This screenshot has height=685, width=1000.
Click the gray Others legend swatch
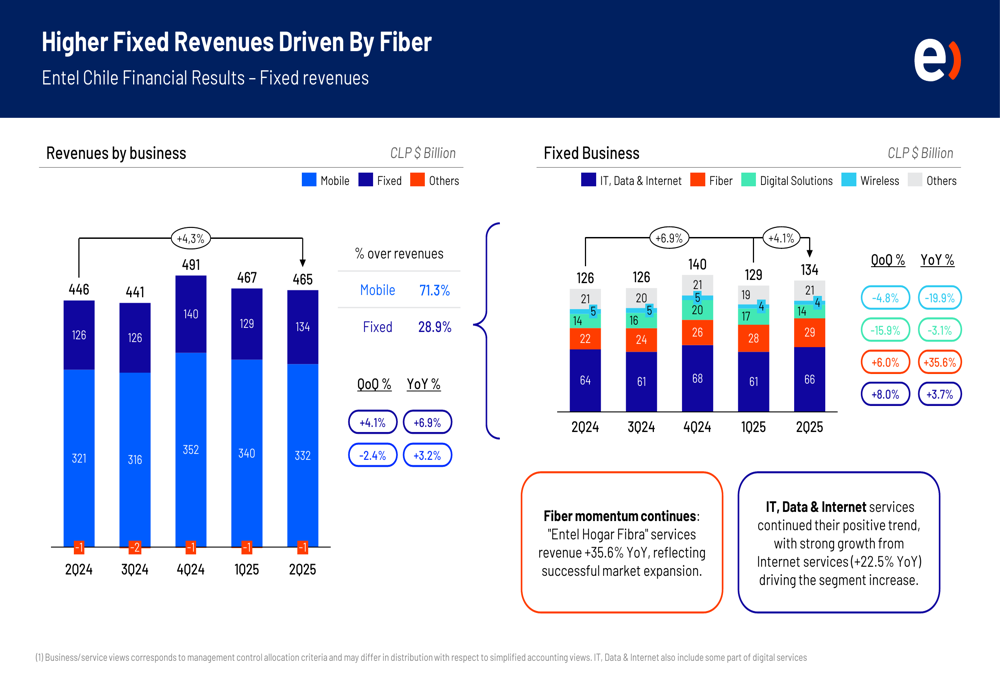pos(915,180)
